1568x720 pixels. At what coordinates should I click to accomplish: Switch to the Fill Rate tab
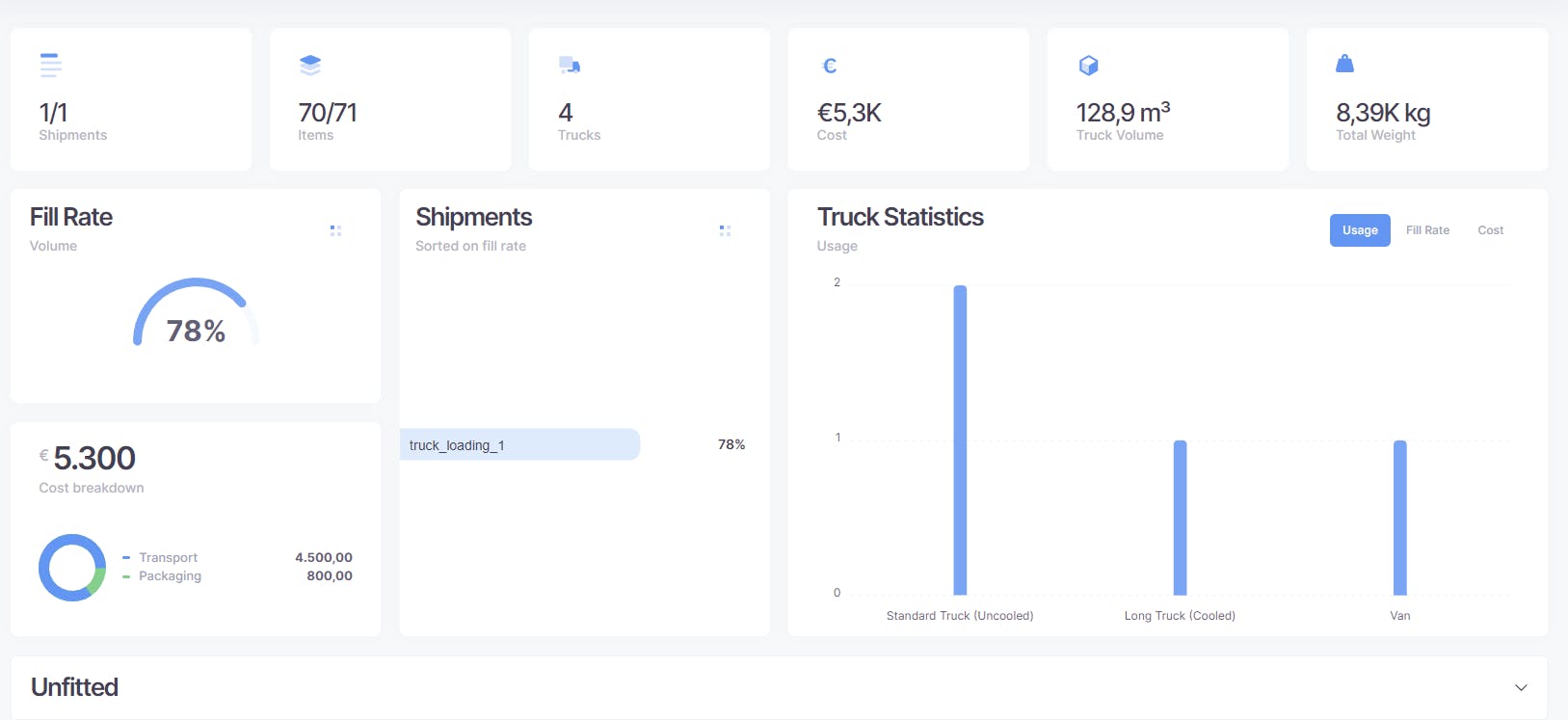[x=1427, y=230]
